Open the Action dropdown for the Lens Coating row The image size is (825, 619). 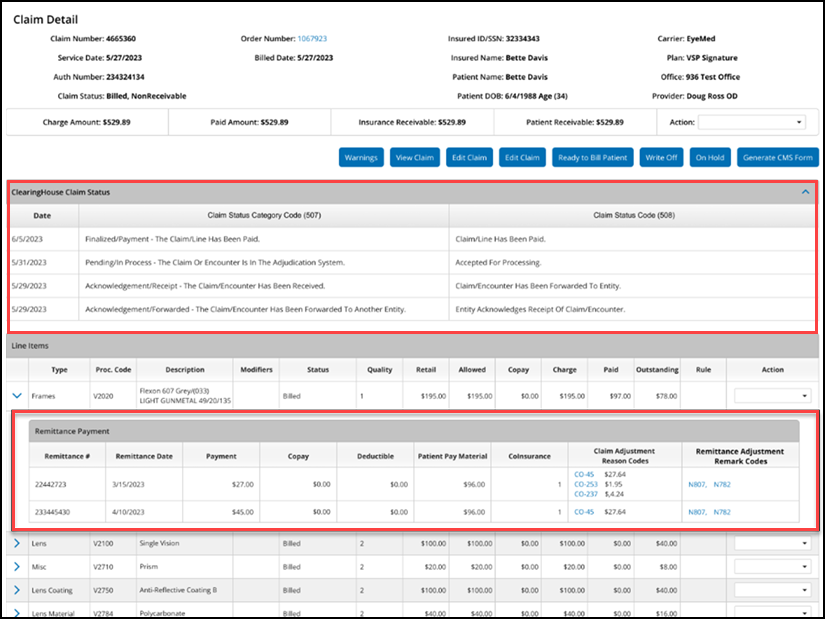pos(770,588)
